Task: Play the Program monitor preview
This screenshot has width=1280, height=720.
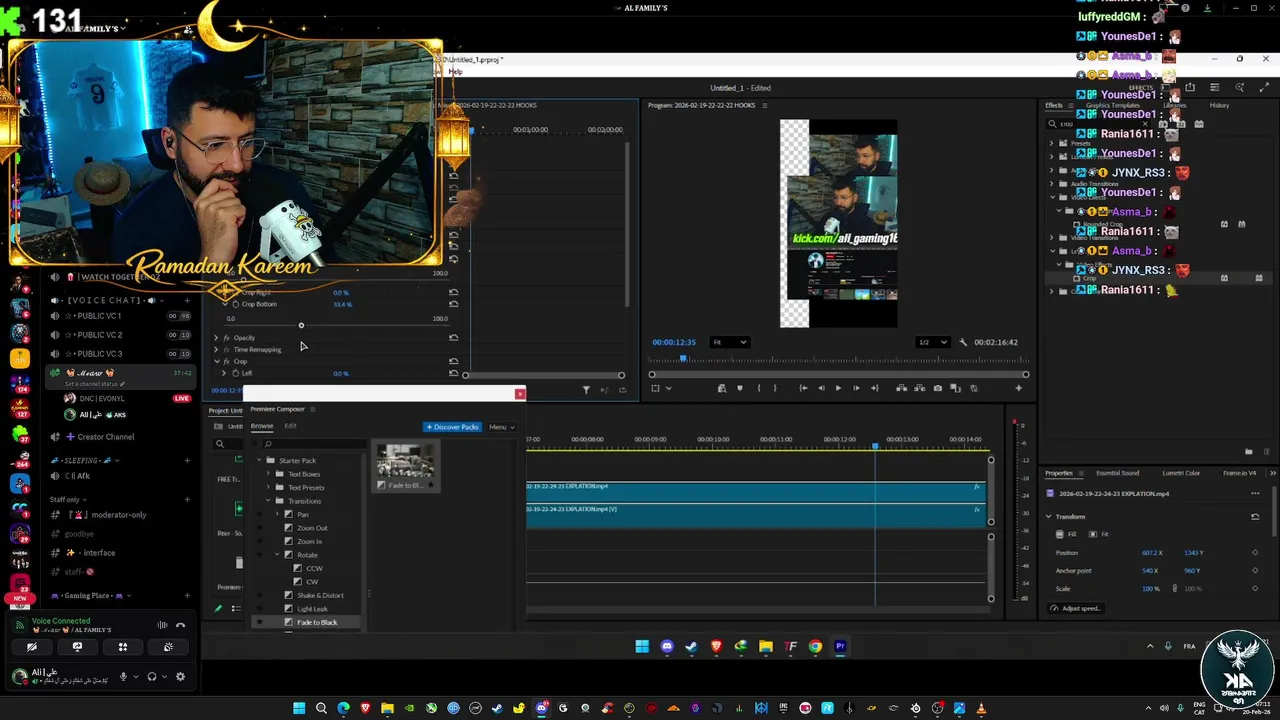Action: point(838,388)
